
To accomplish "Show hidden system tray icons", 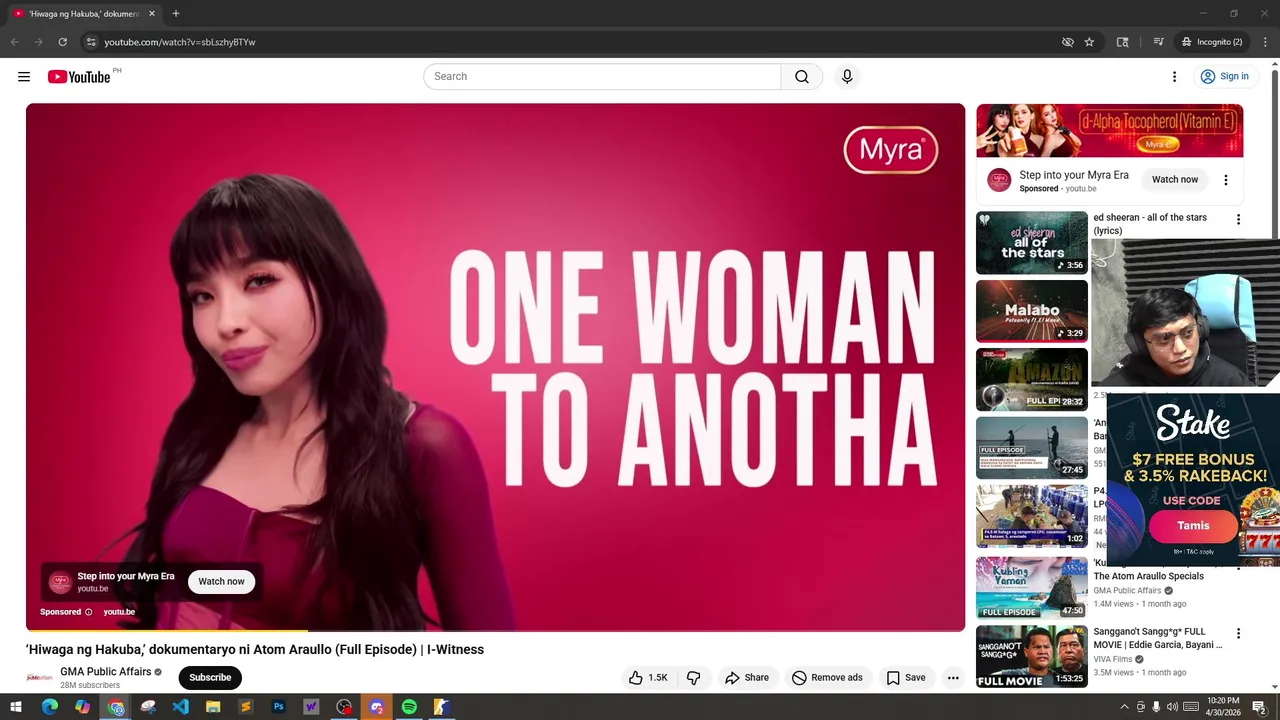I will click(x=1124, y=707).
